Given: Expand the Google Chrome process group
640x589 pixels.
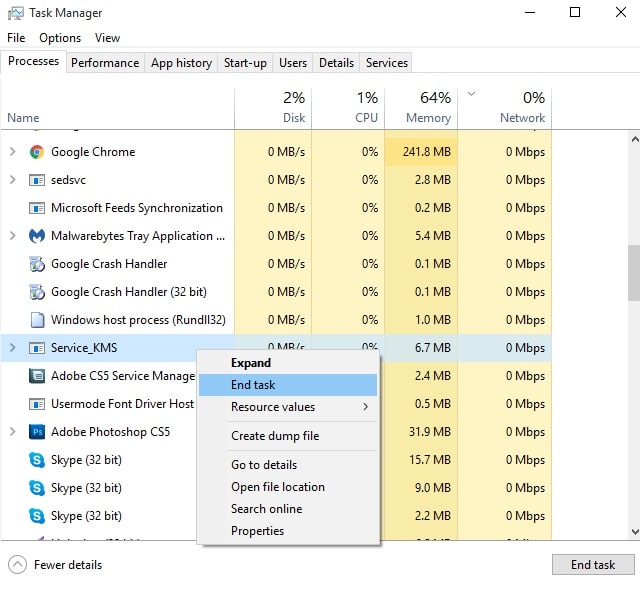Looking at the screenshot, I should coord(13,152).
